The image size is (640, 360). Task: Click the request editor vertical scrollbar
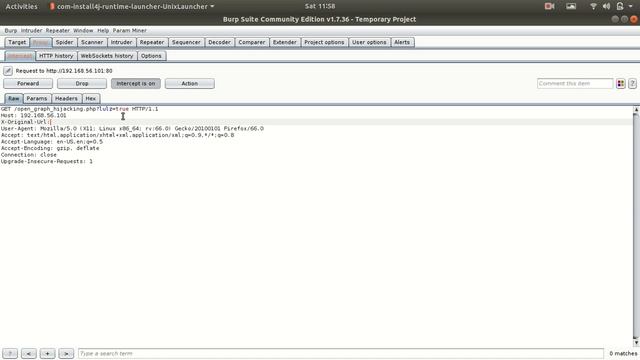click(636, 226)
